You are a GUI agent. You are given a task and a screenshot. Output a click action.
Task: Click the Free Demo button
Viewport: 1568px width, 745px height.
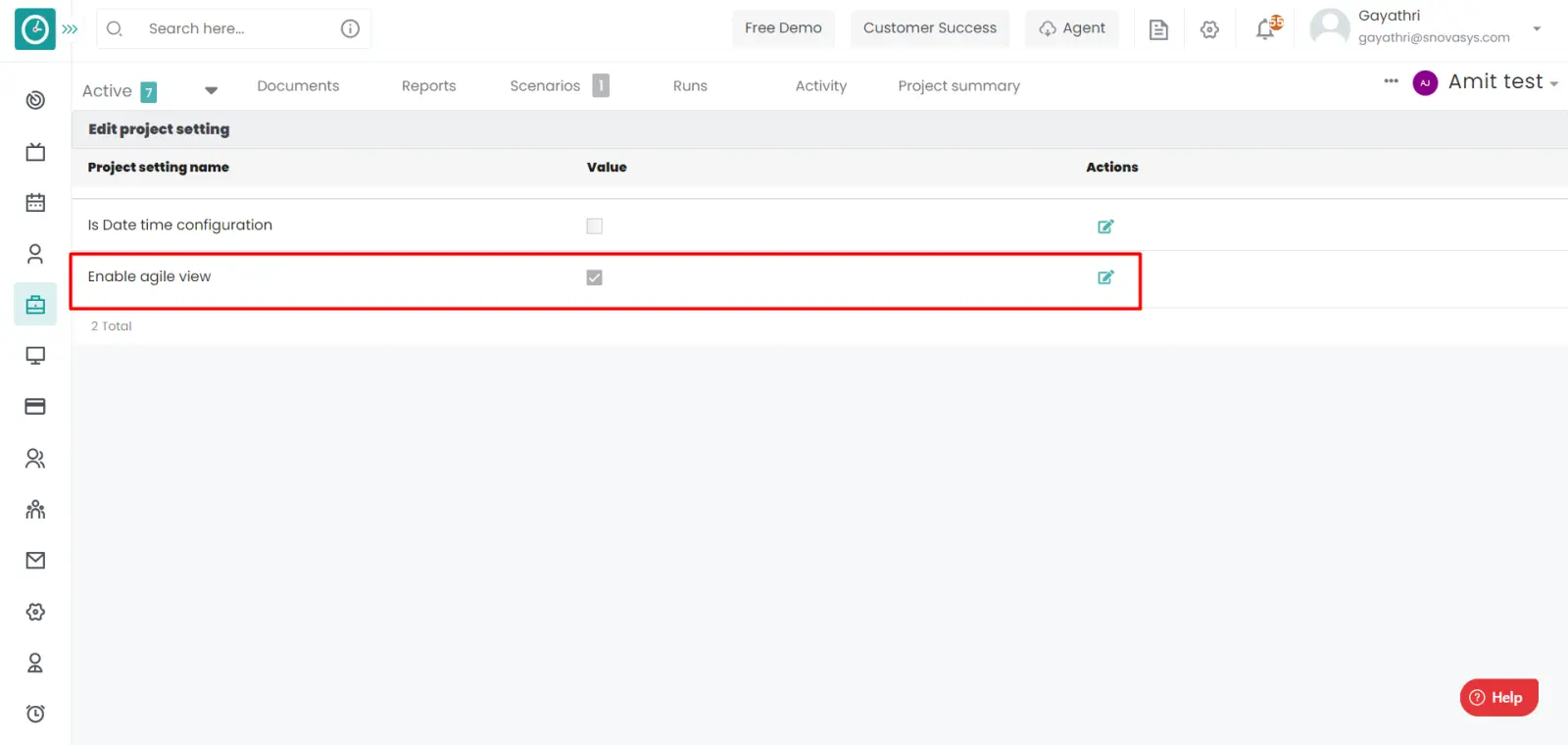[x=783, y=28]
